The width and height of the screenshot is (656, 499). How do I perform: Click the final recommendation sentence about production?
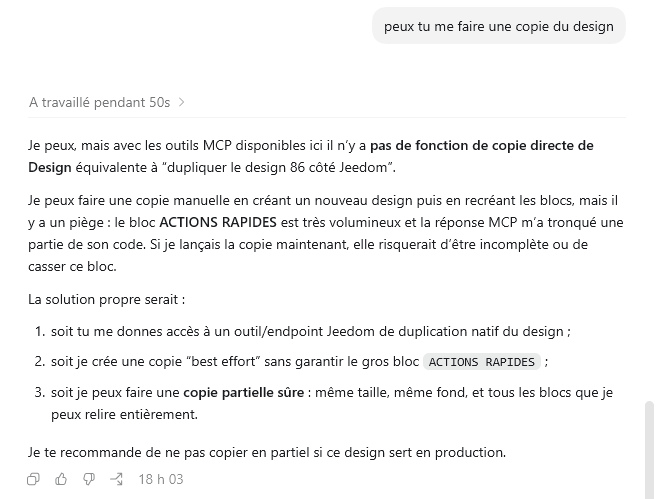pos(267,452)
